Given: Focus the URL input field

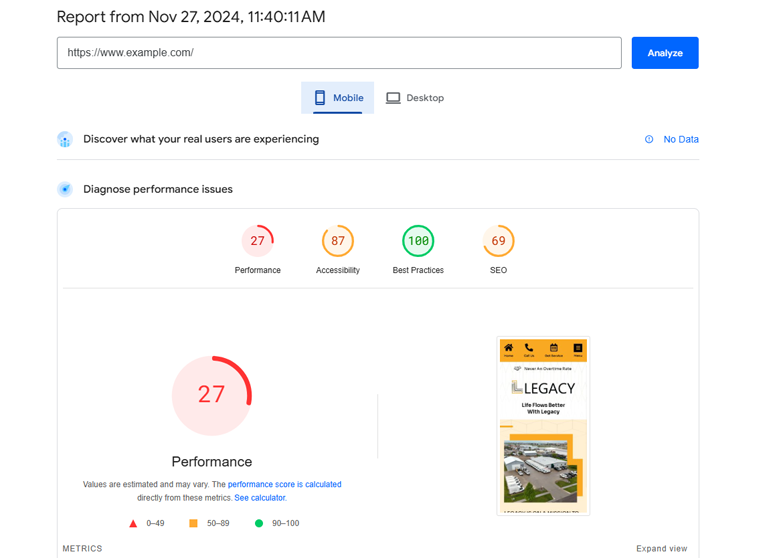Looking at the screenshot, I should [339, 53].
